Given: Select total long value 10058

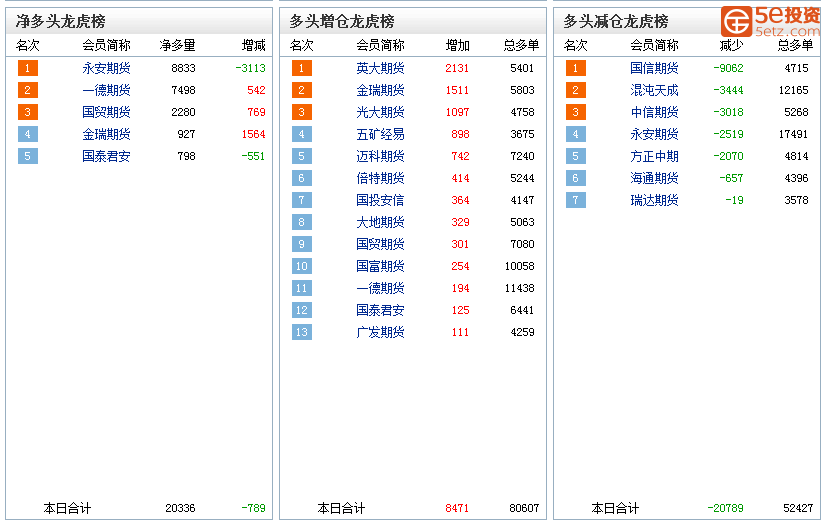Looking at the screenshot, I should point(520,266).
